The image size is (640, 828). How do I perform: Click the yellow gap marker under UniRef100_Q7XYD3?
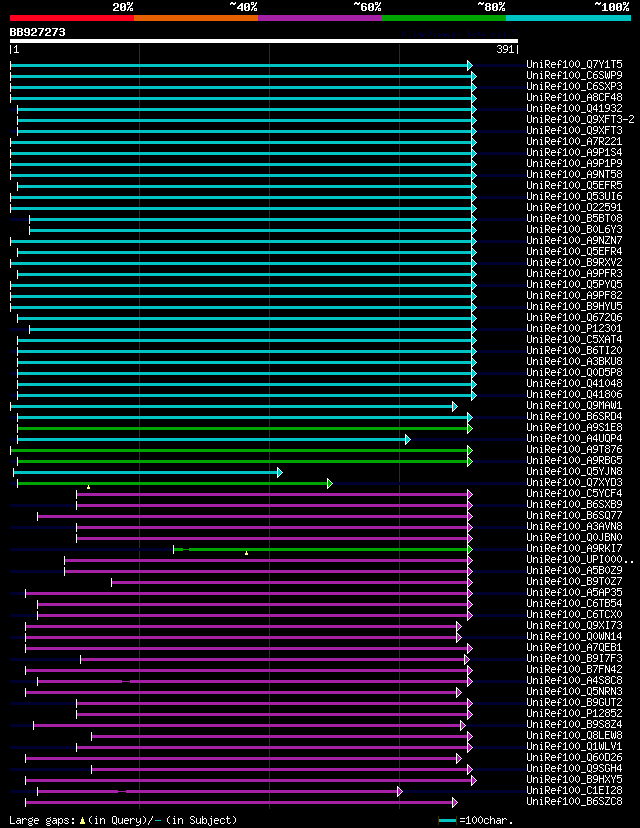(x=88, y=487)
